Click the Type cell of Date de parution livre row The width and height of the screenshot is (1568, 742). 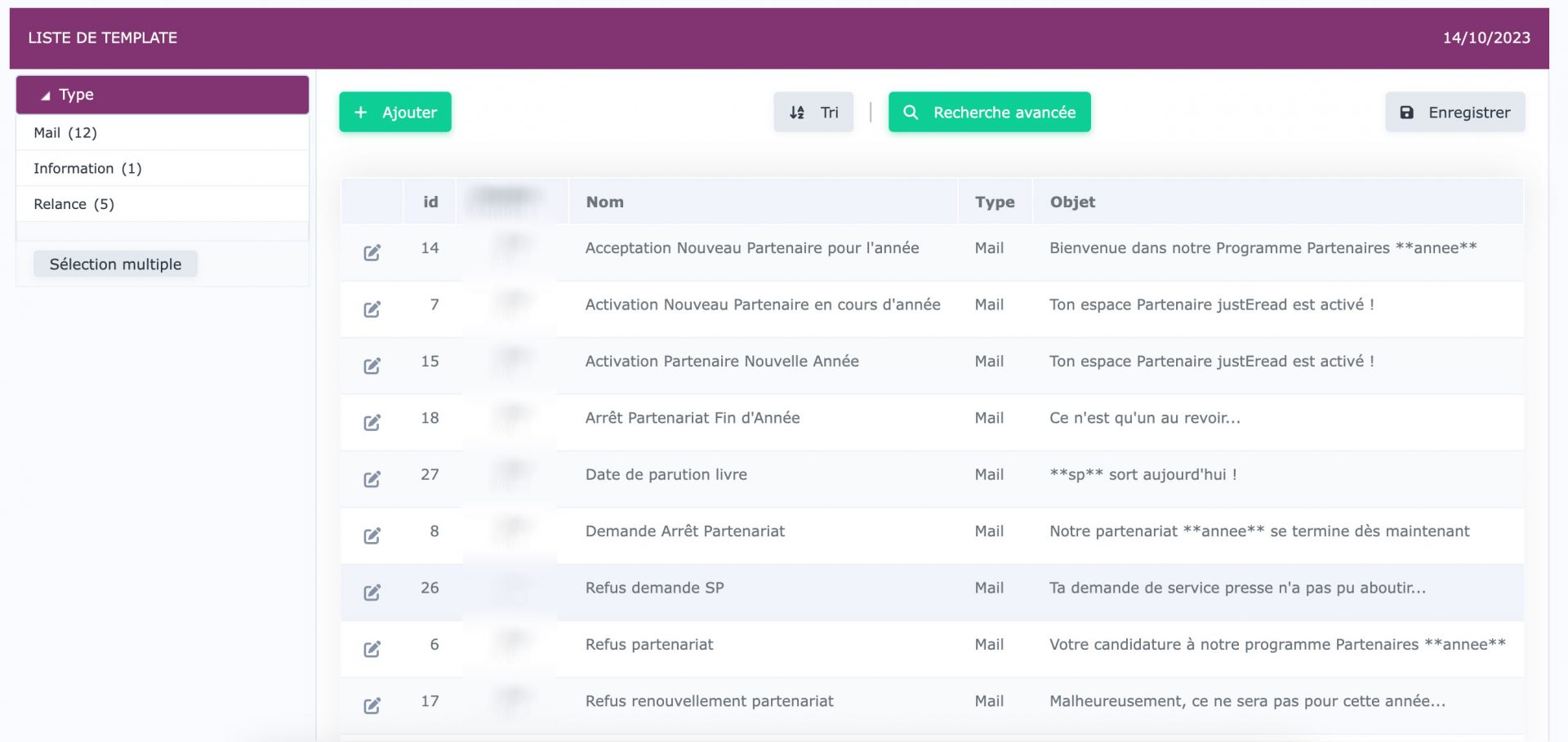(x=989, y=474)
